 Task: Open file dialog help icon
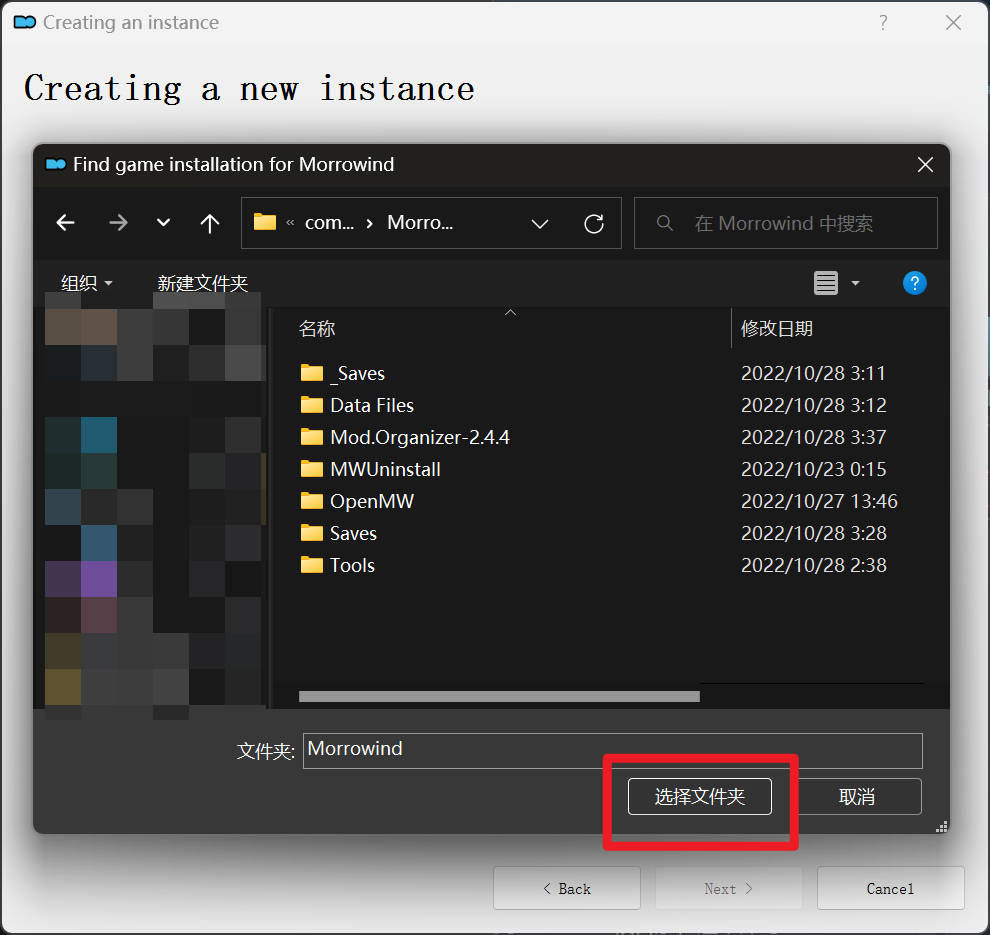[x=914, y=283]
